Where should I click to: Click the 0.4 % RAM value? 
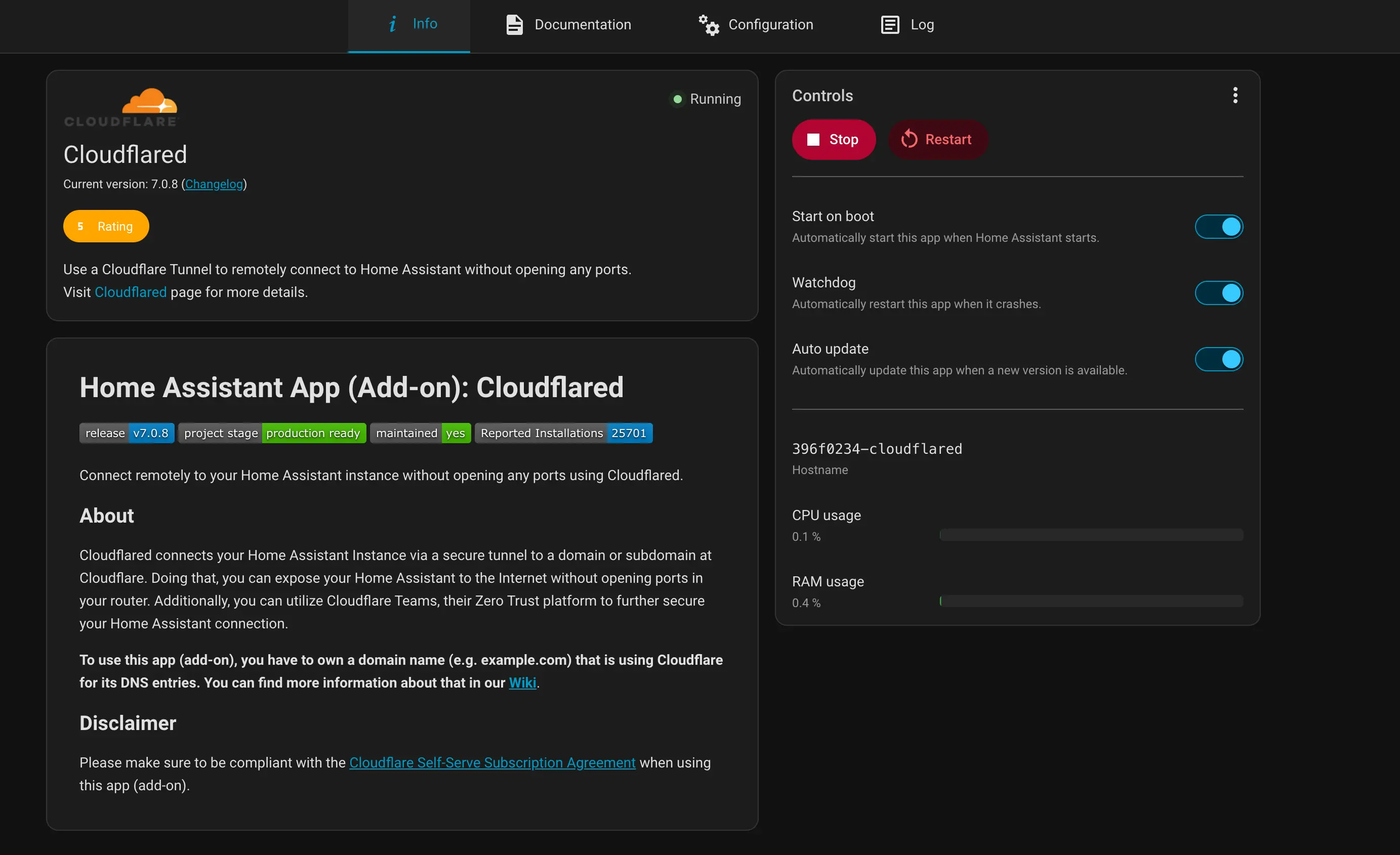pos(806,603)
